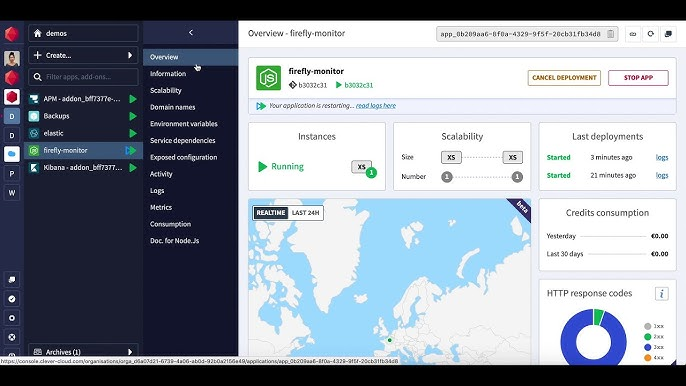This screenshot has width=686, height=386.
Task: Click the refresh icon in top-right header
Action: 651,34
